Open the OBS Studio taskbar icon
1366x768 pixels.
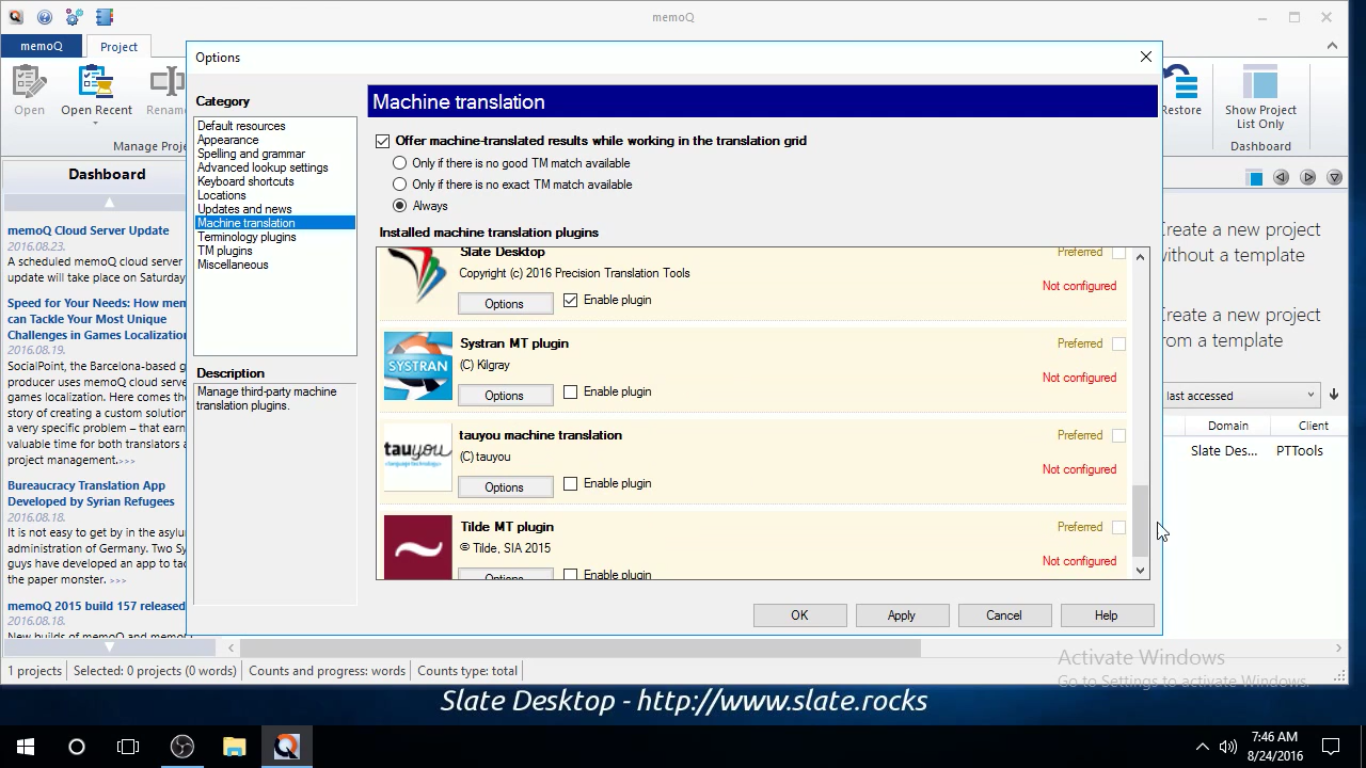click(182, 747)
